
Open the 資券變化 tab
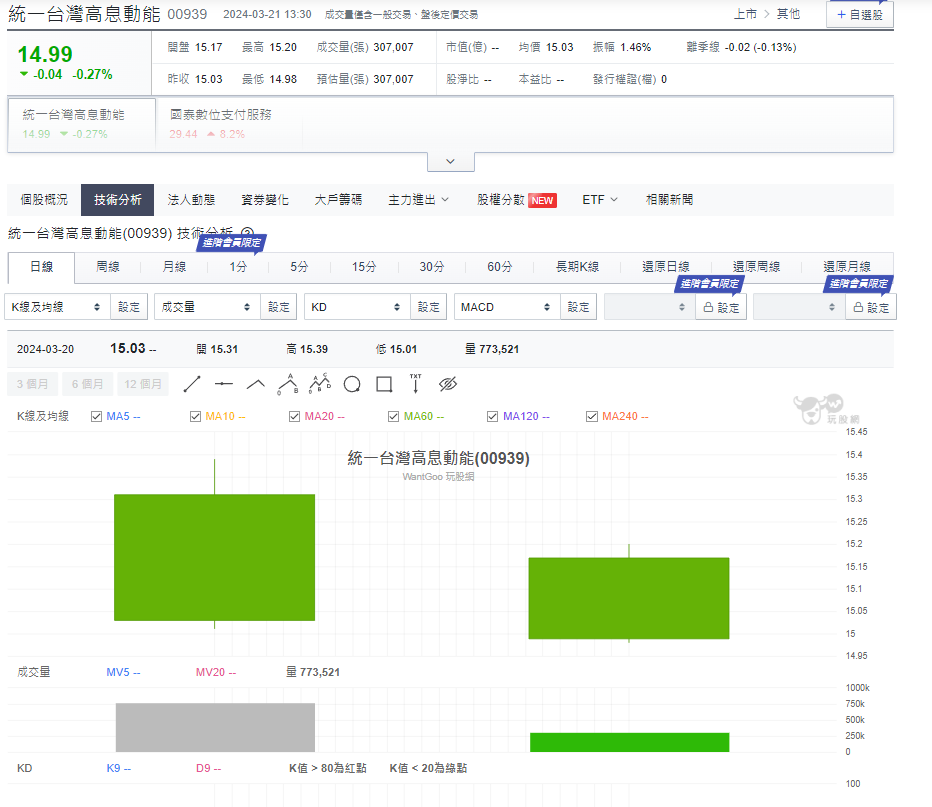pos(265,200)
